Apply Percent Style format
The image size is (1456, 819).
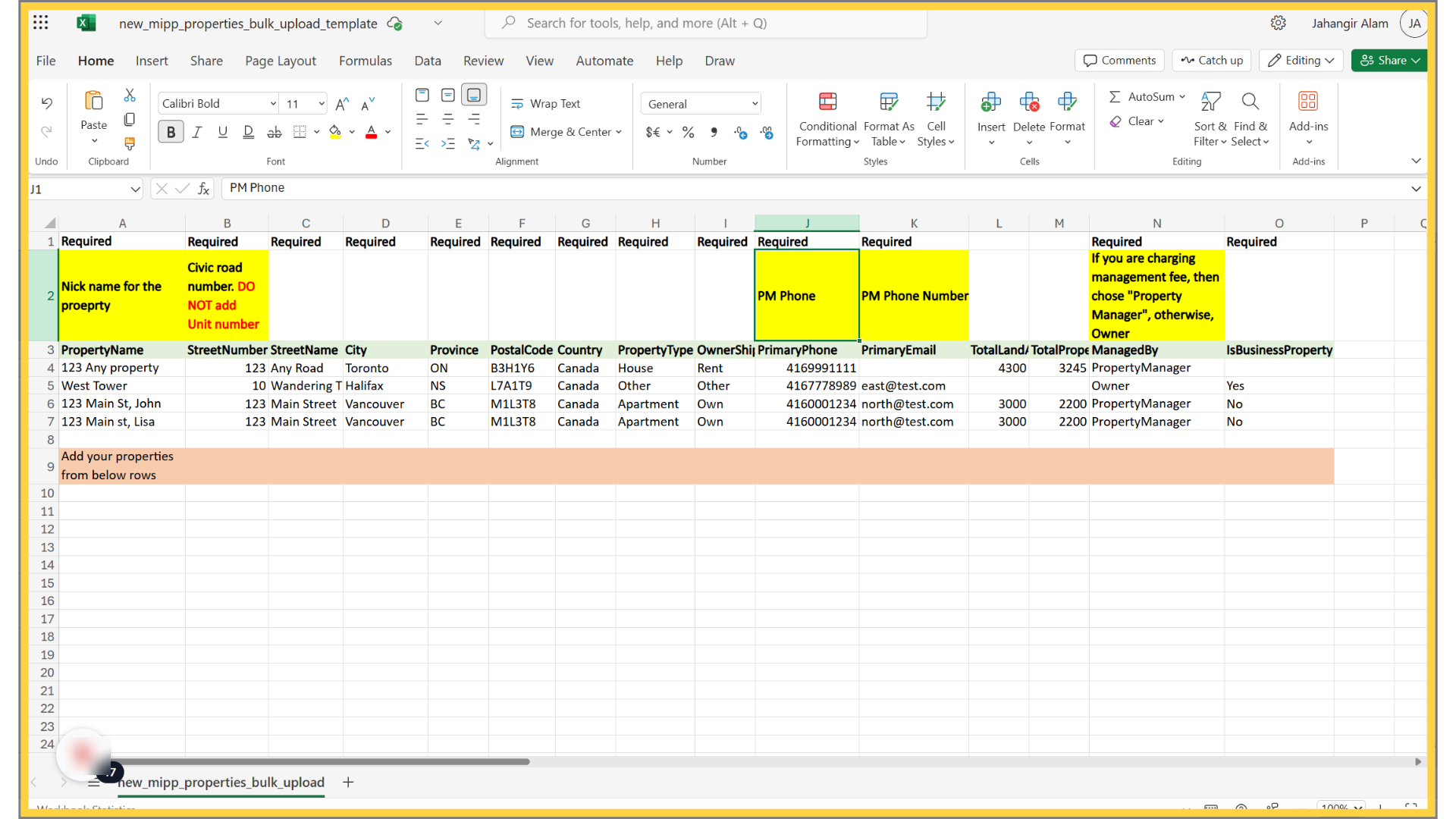coord(688,132)
